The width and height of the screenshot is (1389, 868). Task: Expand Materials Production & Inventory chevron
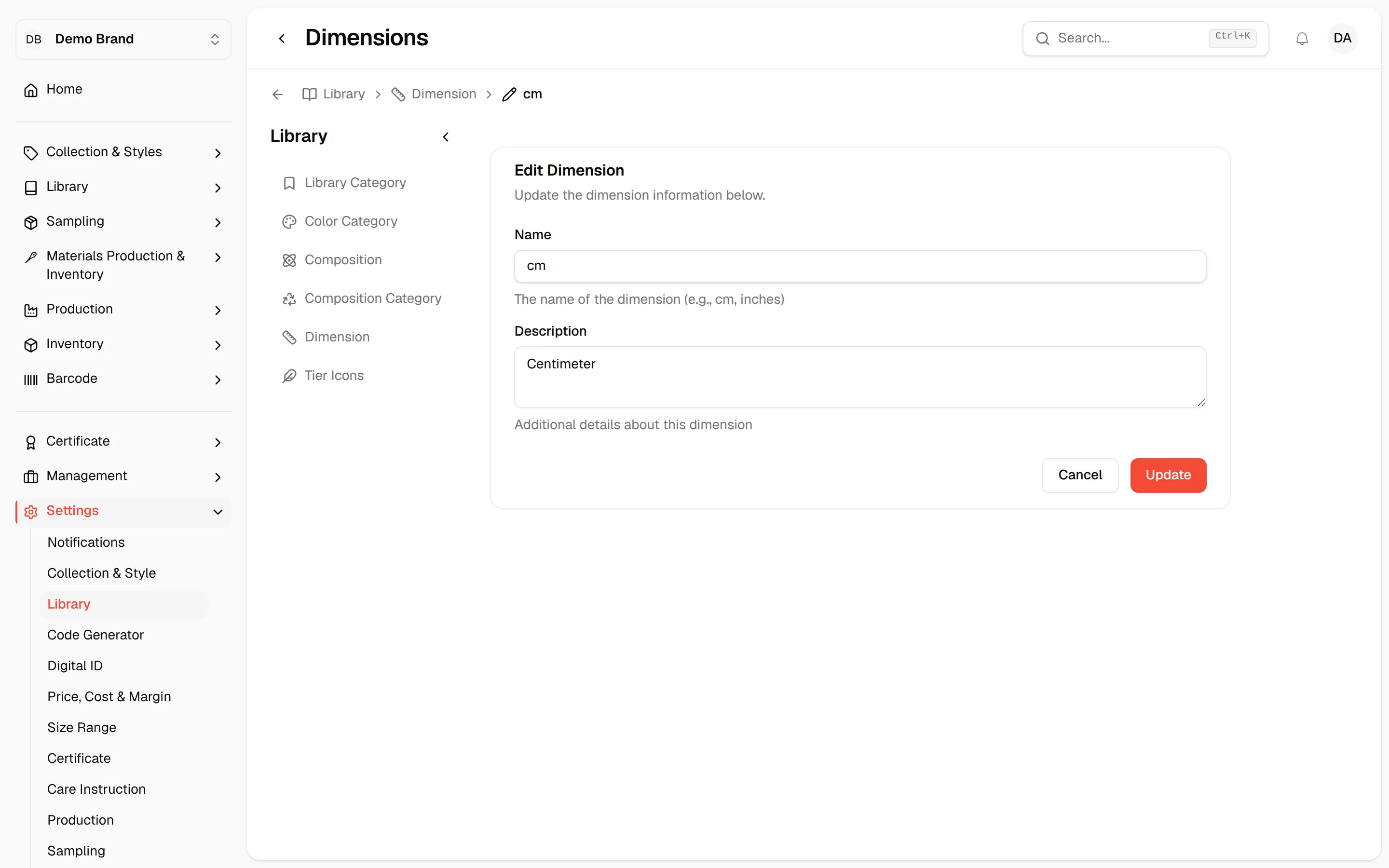click(x=218, y=257)
